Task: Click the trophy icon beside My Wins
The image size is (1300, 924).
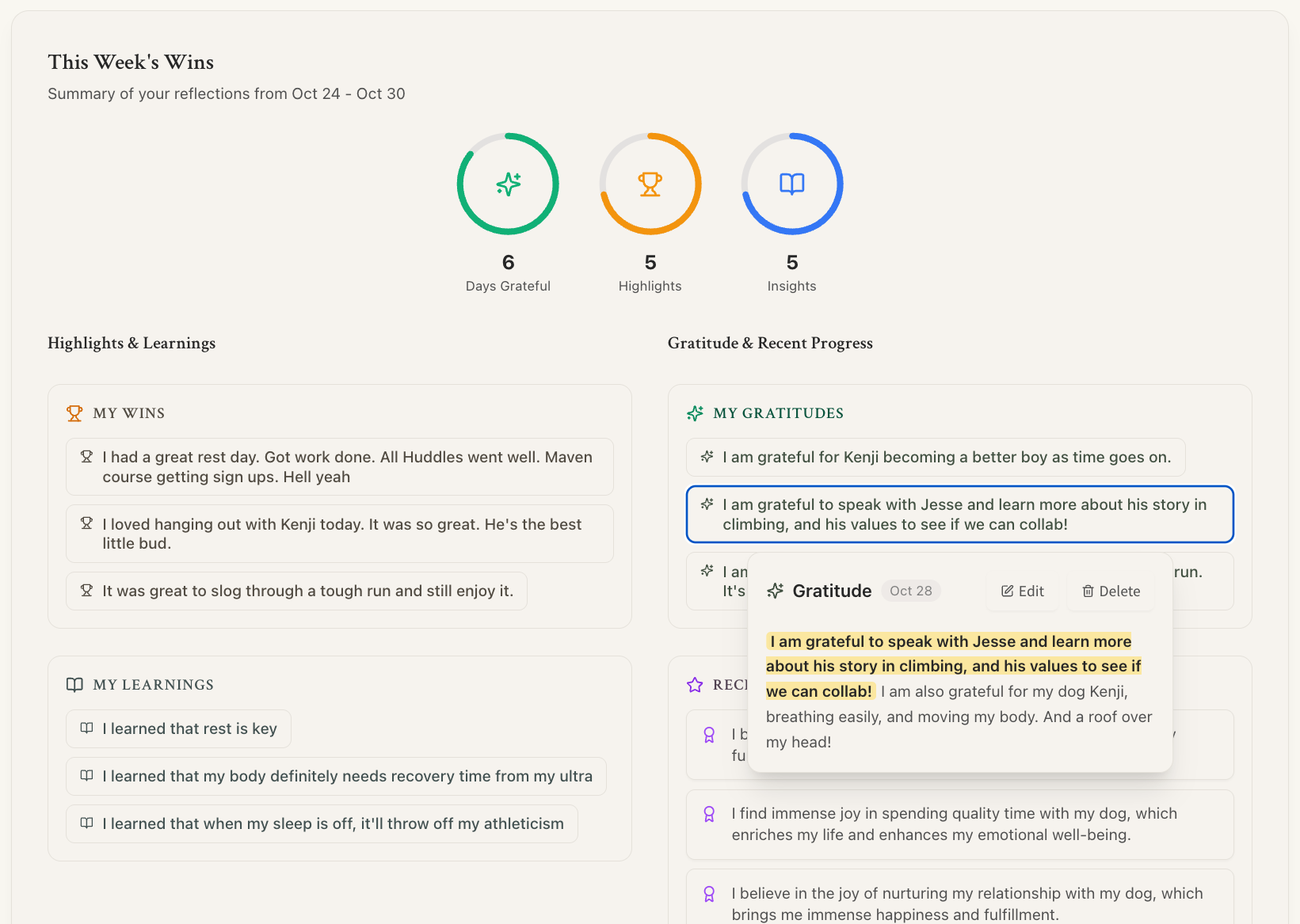Action: pos(74,413)
